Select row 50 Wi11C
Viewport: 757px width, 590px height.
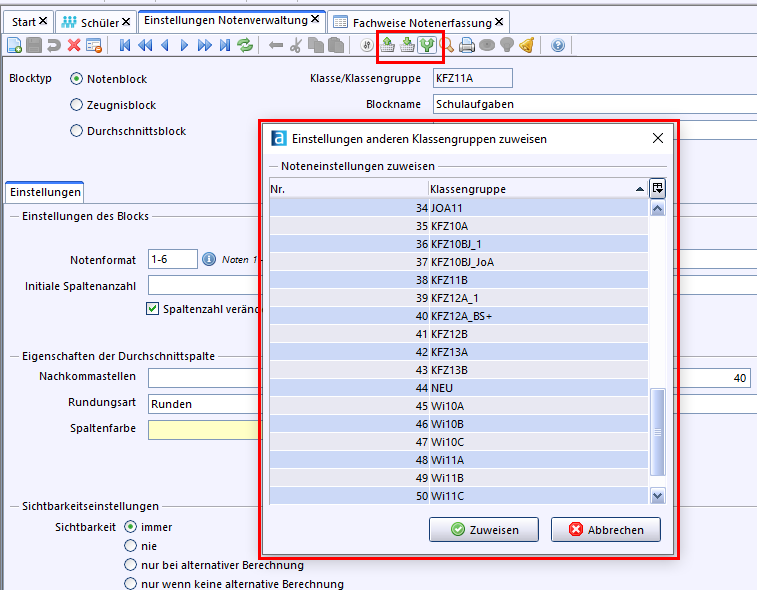click(459, 496)
